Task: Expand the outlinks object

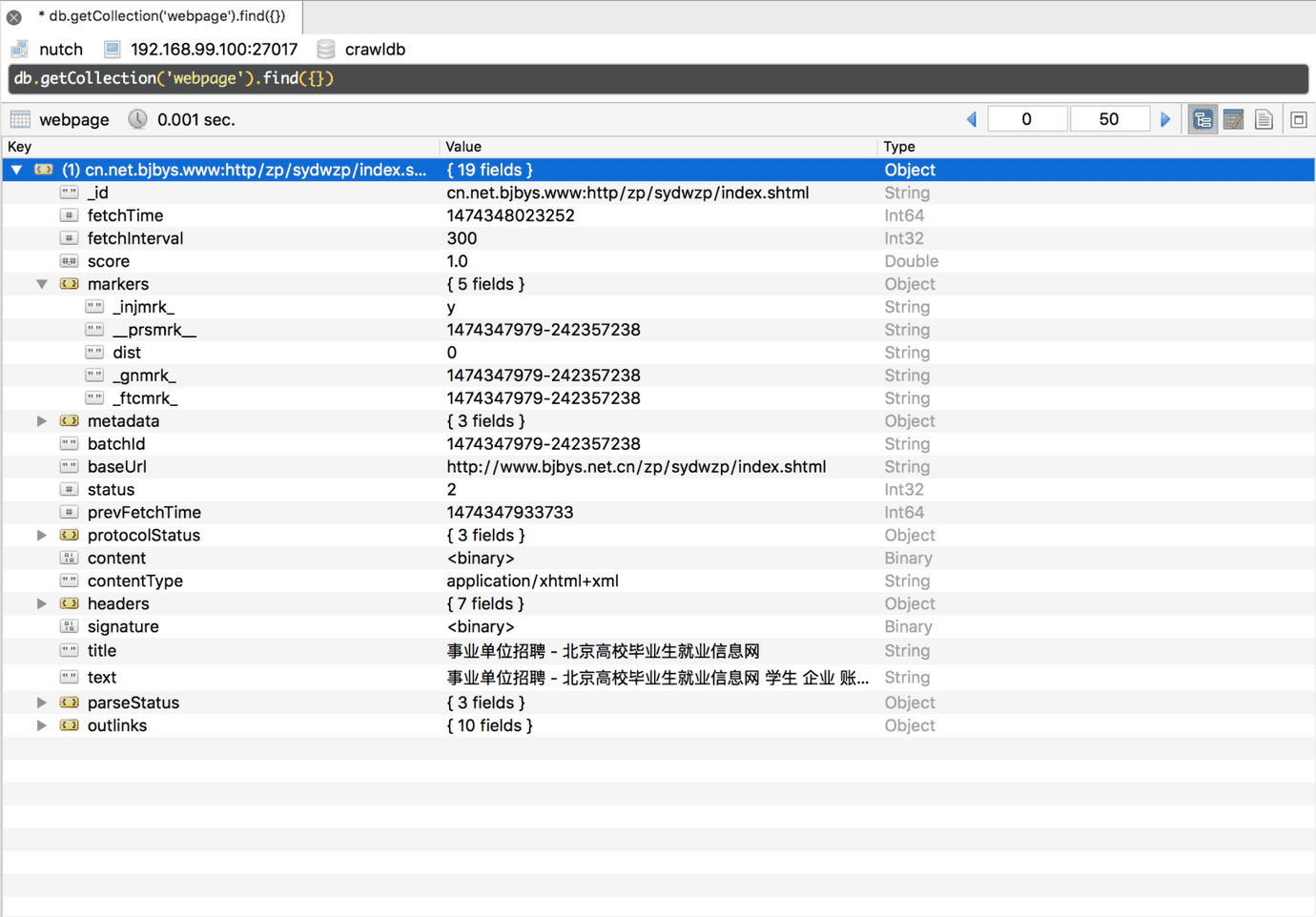Action: coord(42,724)
